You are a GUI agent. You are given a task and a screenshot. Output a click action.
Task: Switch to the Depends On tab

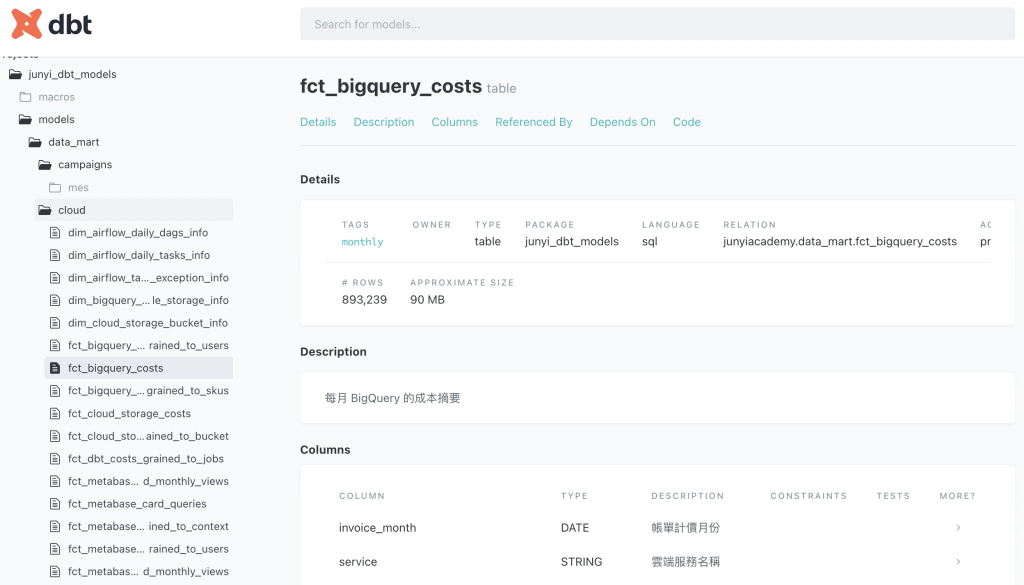pos(622,122)
